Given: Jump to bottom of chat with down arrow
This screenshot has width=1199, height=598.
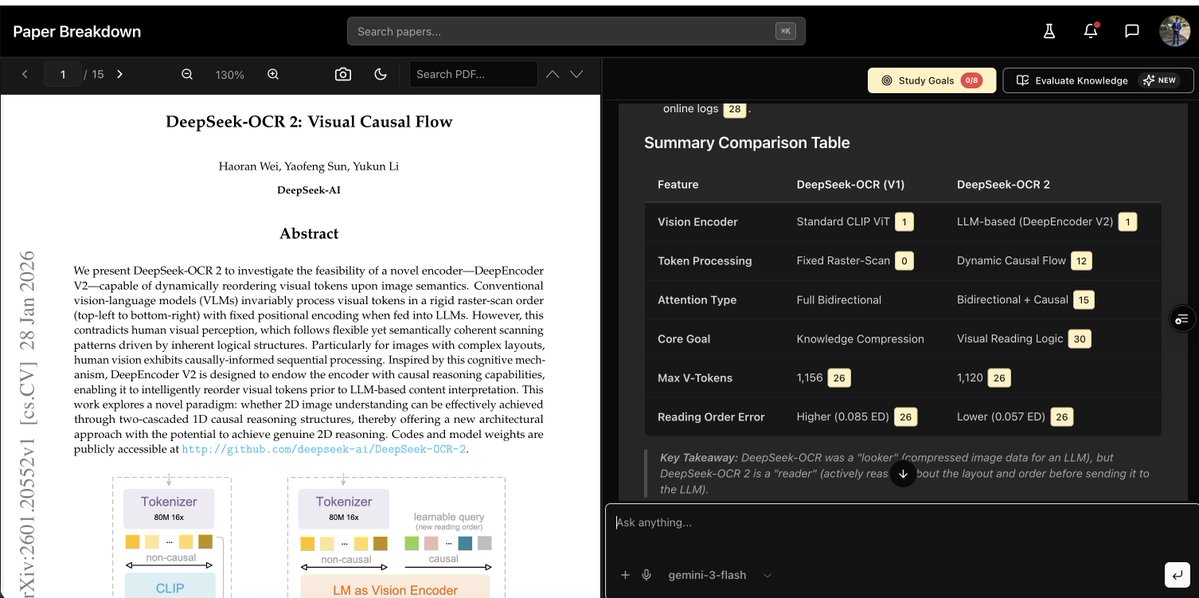Looking at the screenshot, I should [x=903, y=473].
